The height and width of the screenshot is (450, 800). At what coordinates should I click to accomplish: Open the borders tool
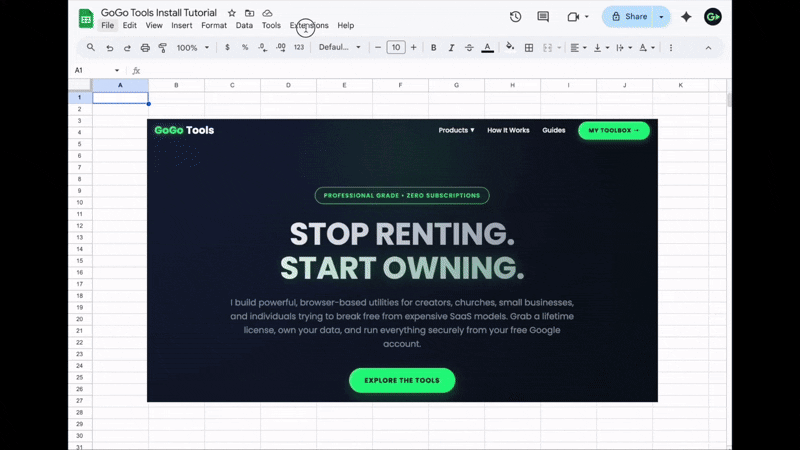[x=529, y=47]
